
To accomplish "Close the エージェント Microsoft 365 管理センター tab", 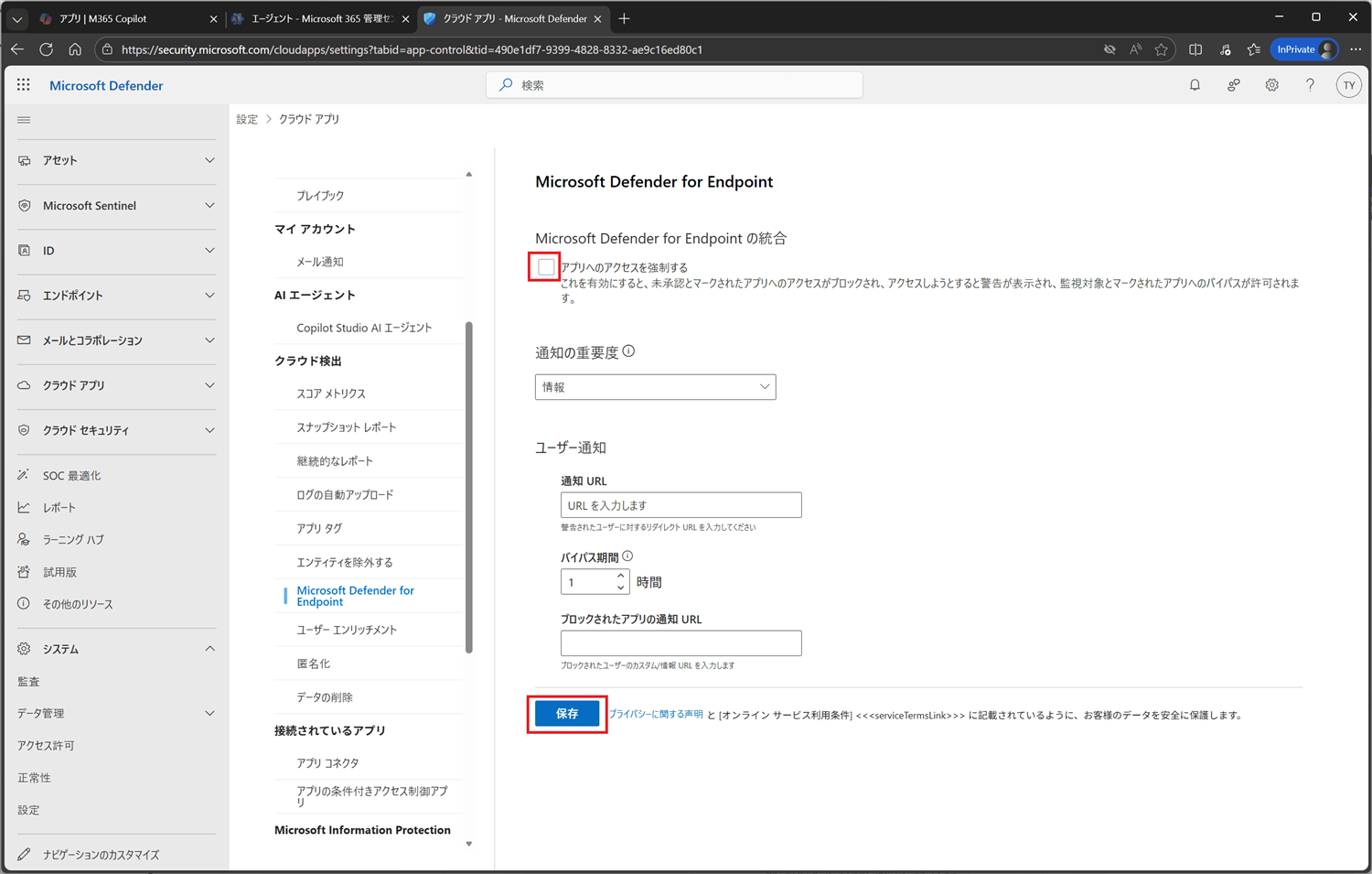I will 405,18.
